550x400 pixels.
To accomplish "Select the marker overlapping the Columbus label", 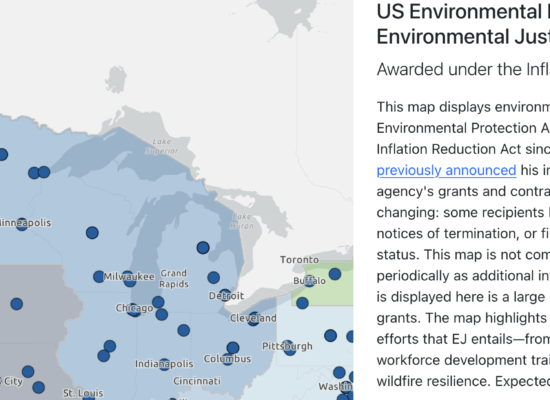I will [x=228, y=359].
